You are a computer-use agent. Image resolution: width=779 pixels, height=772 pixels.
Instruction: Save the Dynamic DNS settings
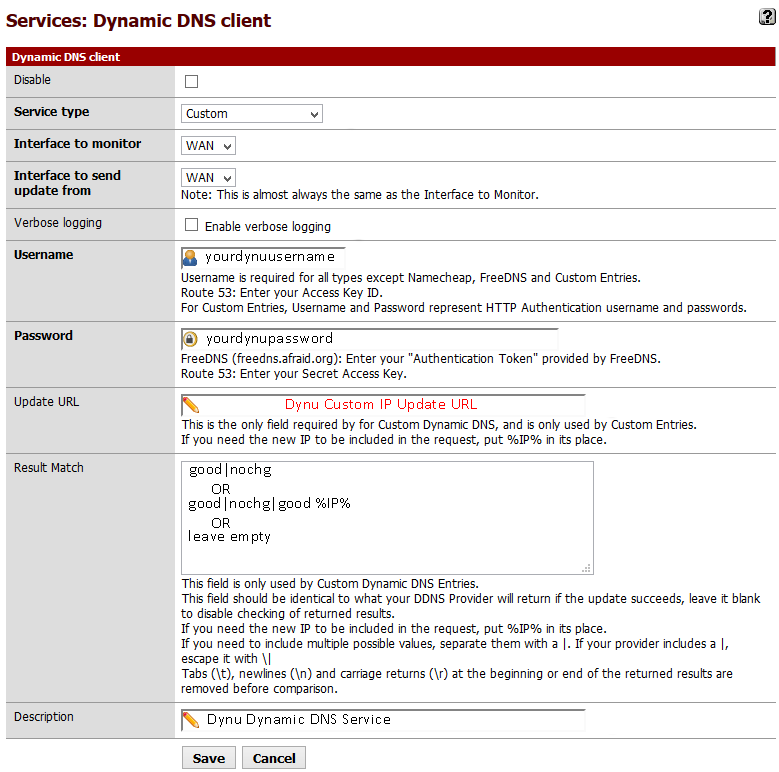click(x=209, y=758)
